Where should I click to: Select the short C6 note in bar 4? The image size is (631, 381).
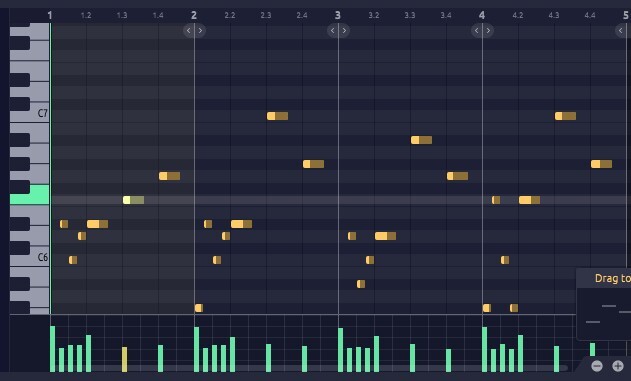click(505, 260)
